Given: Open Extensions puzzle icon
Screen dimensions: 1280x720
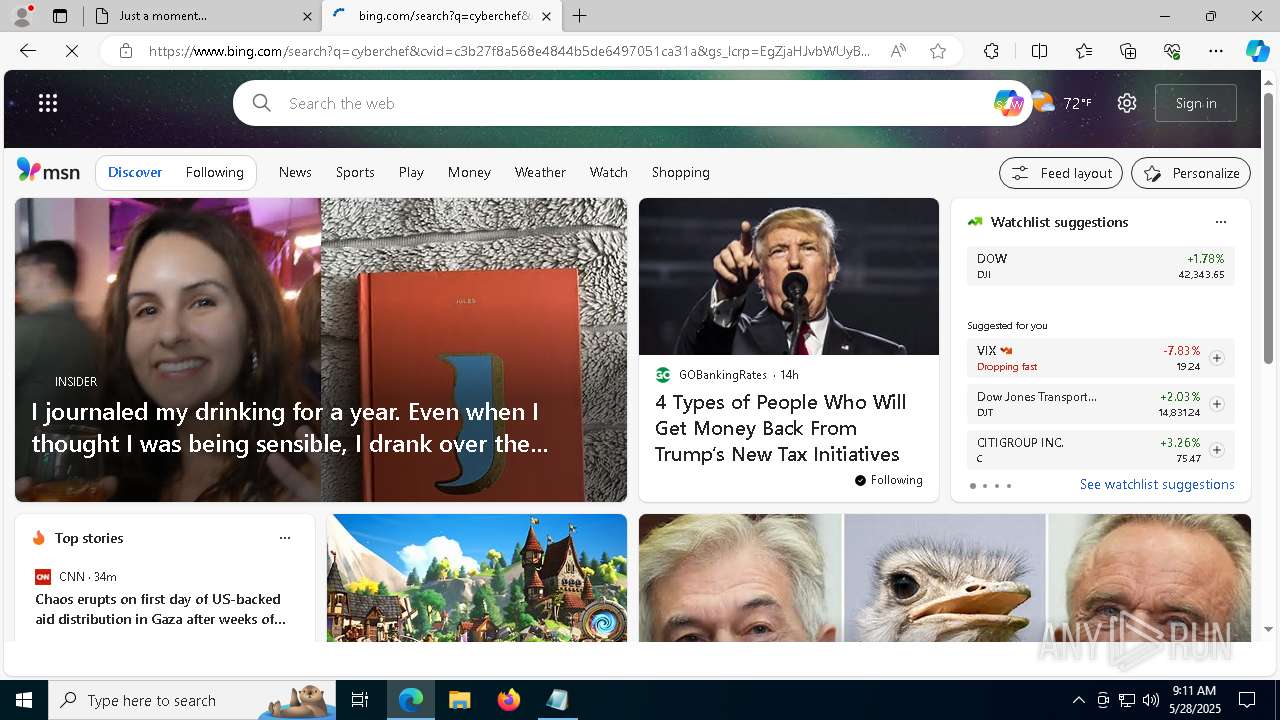Looking at the screenshot, I should [991, 51].
